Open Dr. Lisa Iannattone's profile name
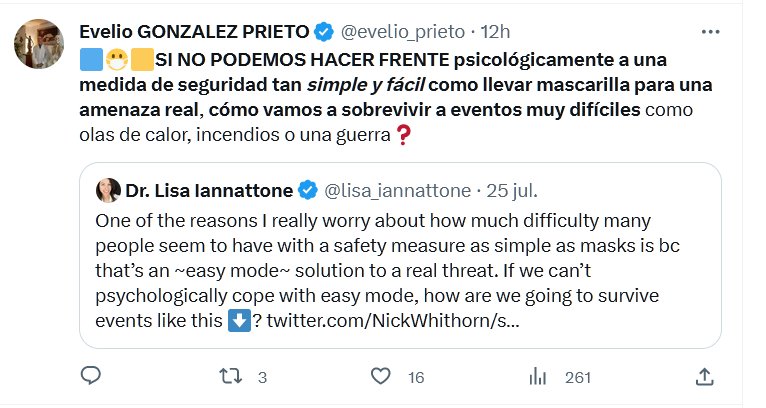The image size is (766, 408). point(208,190)
